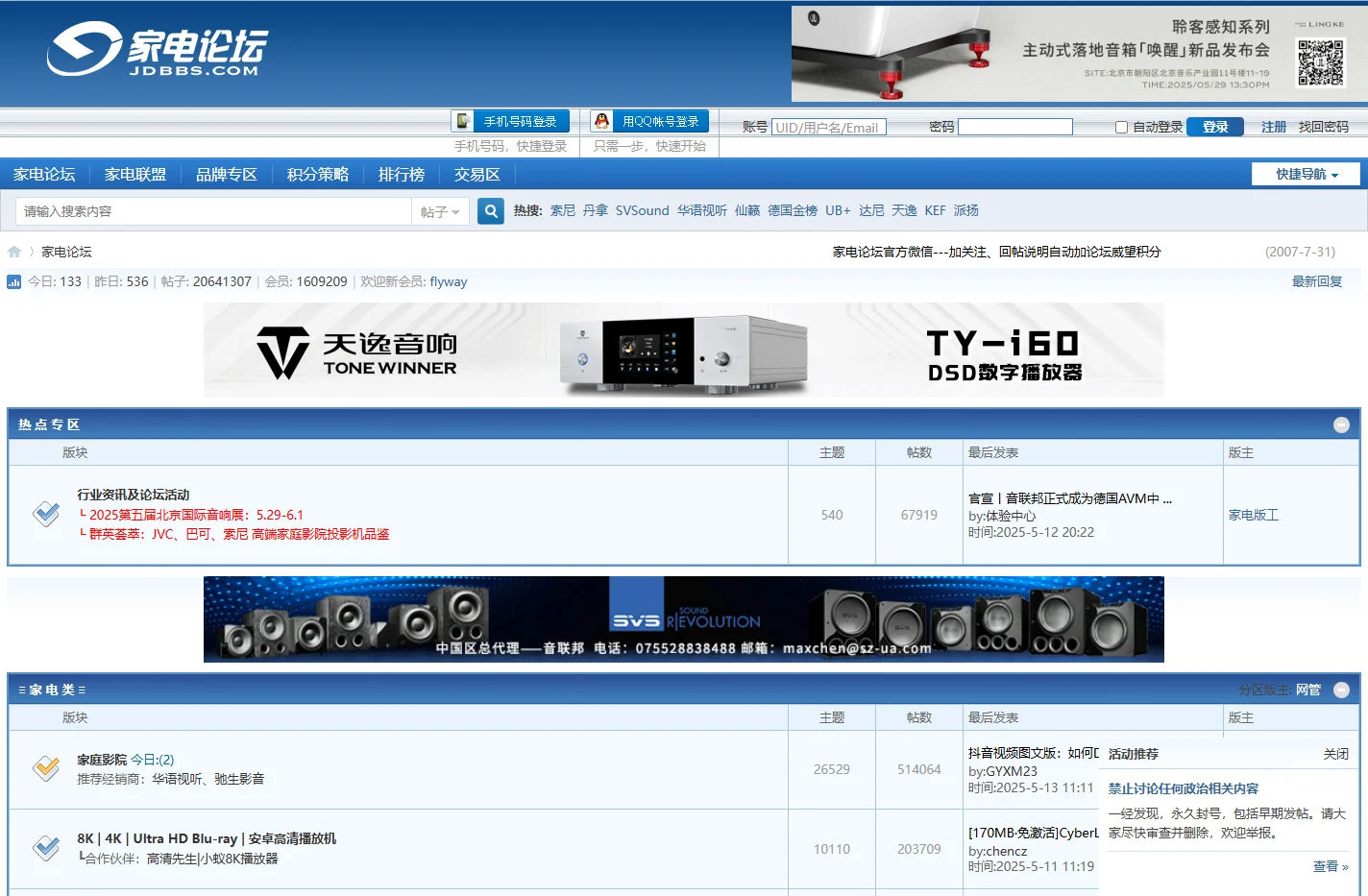The image size is (1368, 896).
Task: Click hot search term 派扬
Action: (x=966, y=210)
